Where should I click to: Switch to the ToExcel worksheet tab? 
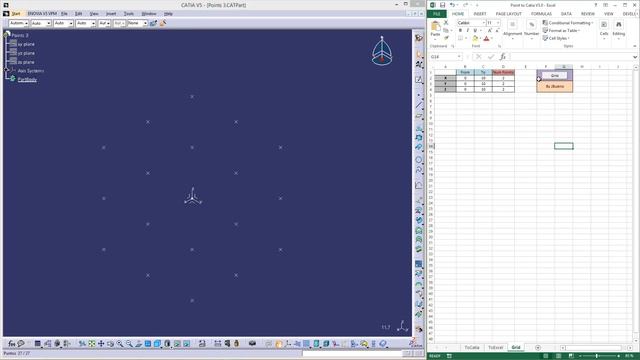click(496, 347)
